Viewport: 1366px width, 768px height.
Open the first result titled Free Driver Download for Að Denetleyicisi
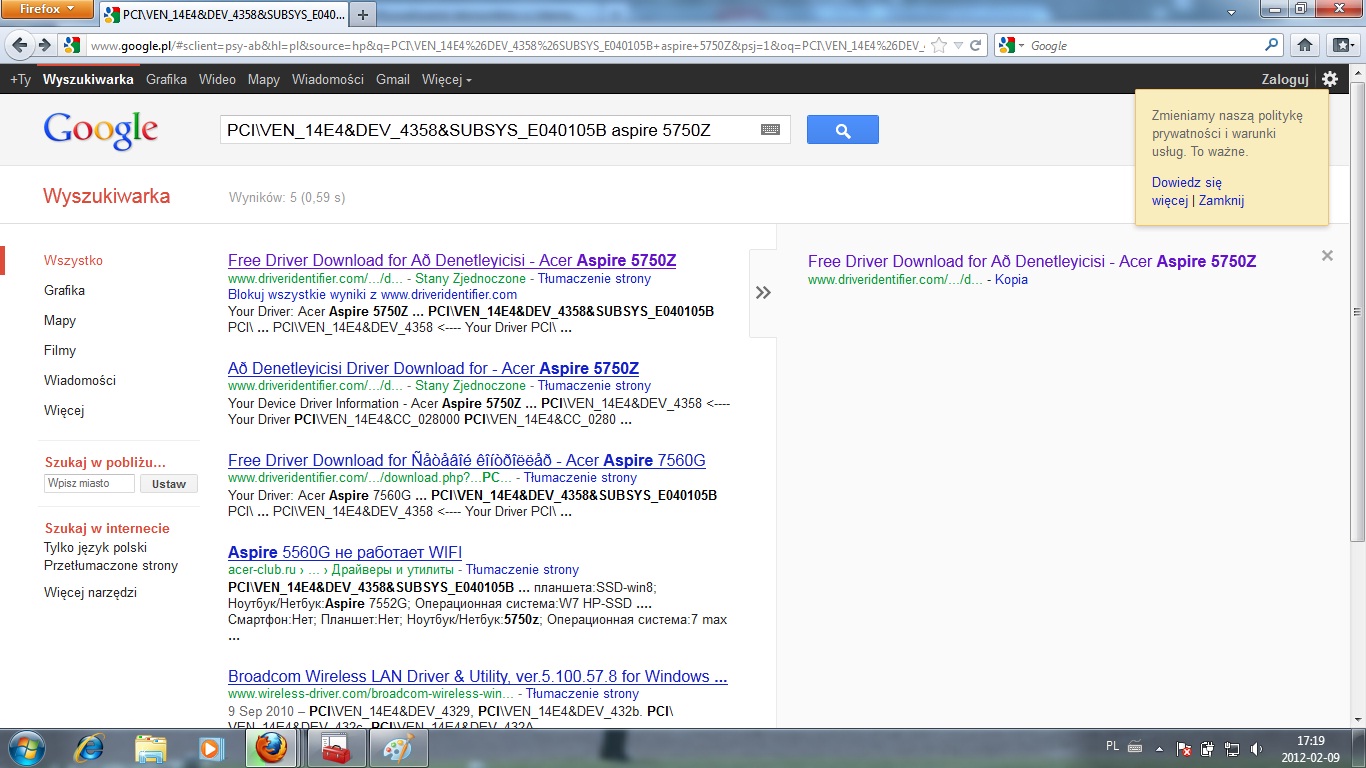(x=452, y=261)
